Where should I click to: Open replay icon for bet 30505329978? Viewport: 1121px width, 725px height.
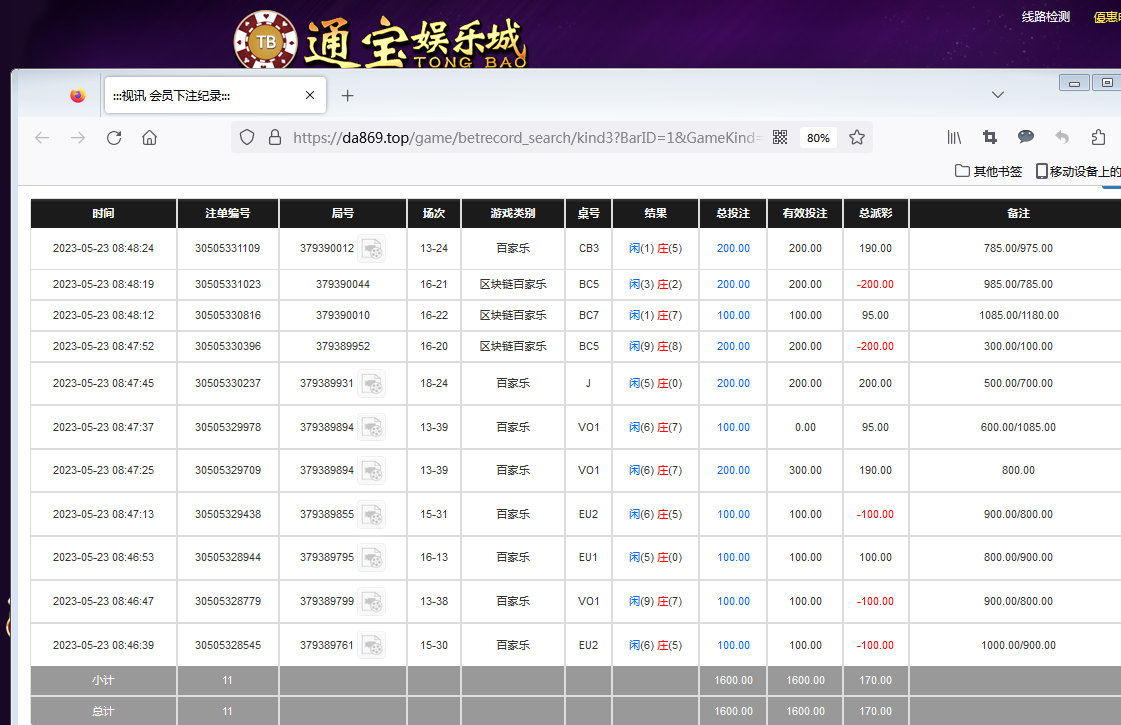click(372, 428)
